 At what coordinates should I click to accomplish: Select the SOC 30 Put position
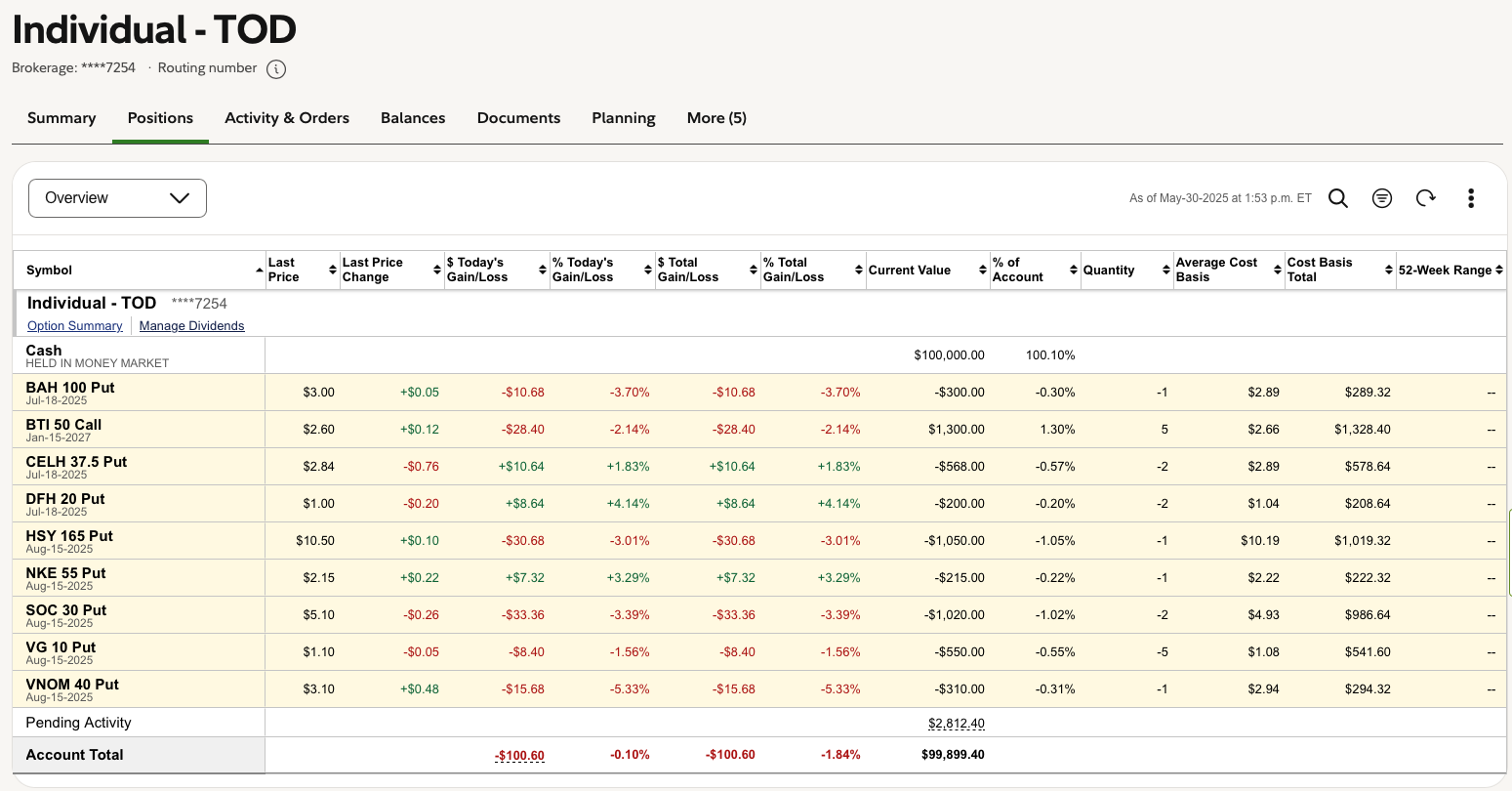(66, 610)
